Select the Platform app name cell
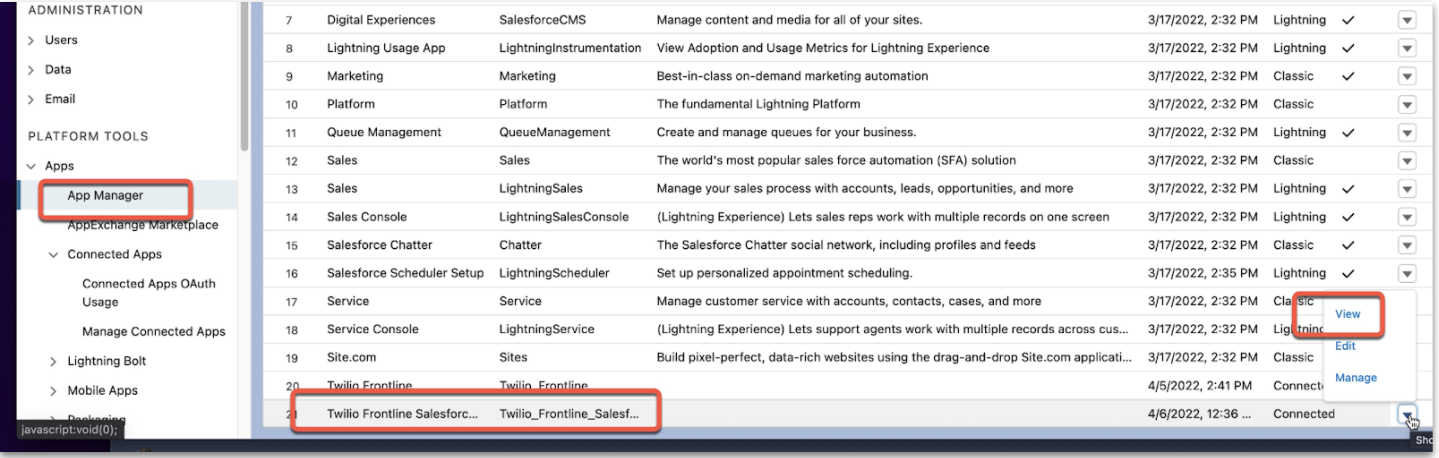This screenshot has width=1439, height=458. [x=351, y=104]
